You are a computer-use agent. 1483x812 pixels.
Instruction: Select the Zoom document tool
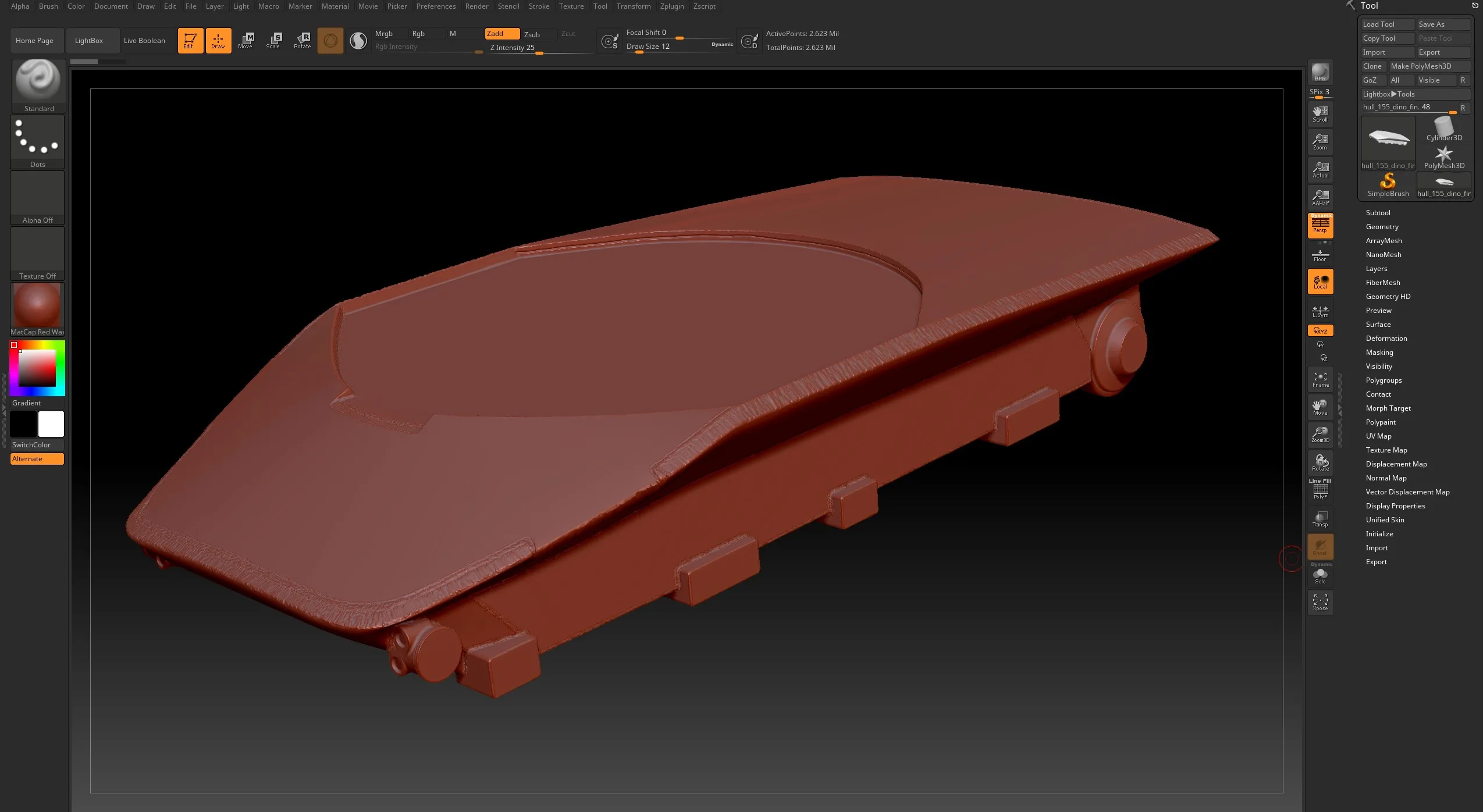pos(1320,142)
